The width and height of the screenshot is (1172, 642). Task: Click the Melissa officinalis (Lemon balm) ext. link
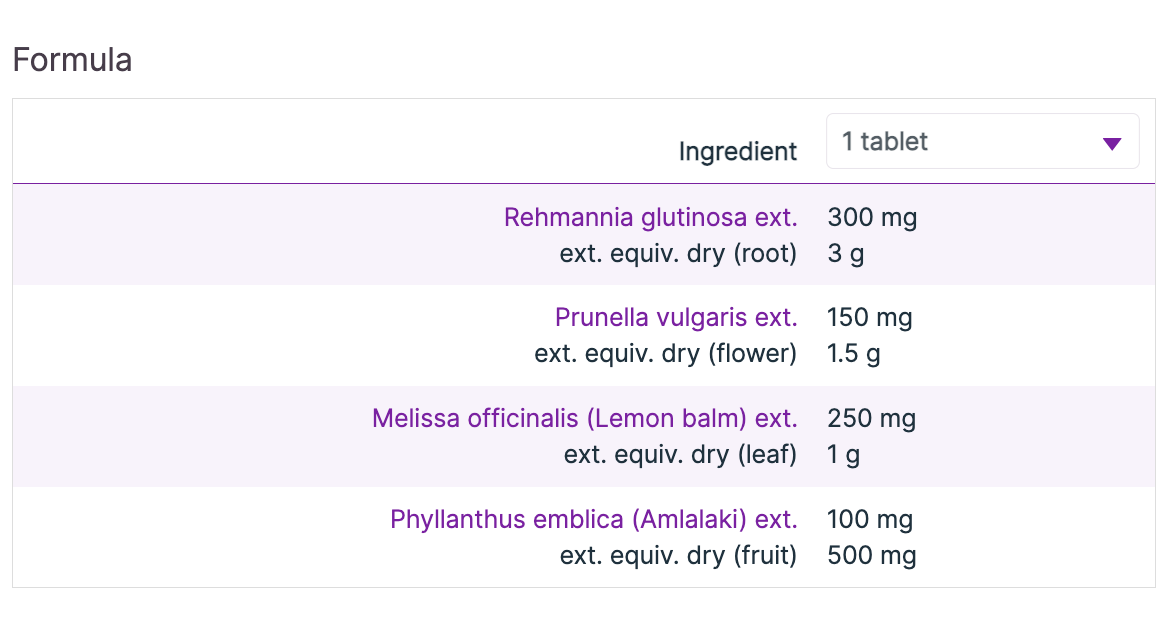[x=584, y=418]
